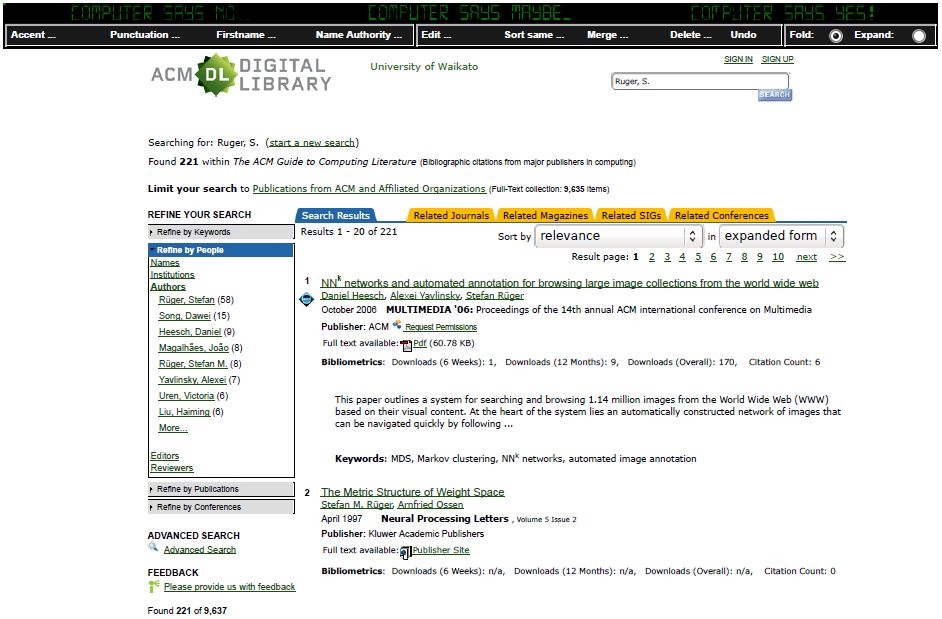Expand the Refine by Publications section
This screenshot has height=619, width=942.
[x=220, y=489]
